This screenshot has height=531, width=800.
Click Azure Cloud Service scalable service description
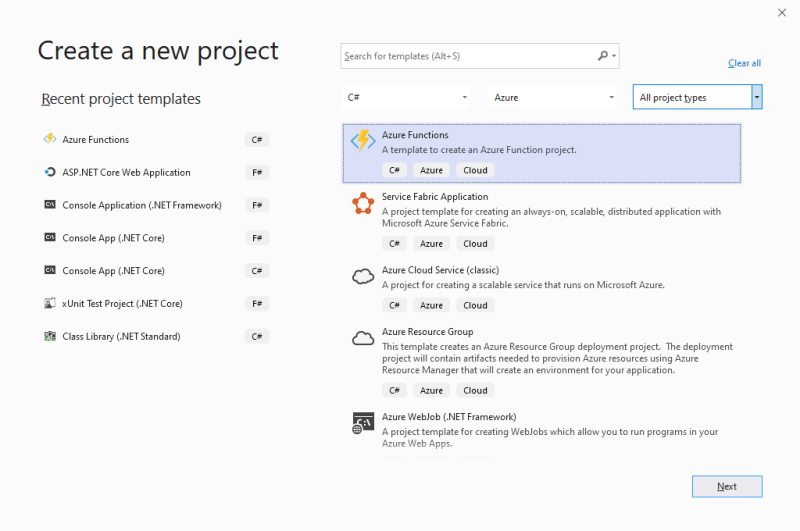[523, 285]
